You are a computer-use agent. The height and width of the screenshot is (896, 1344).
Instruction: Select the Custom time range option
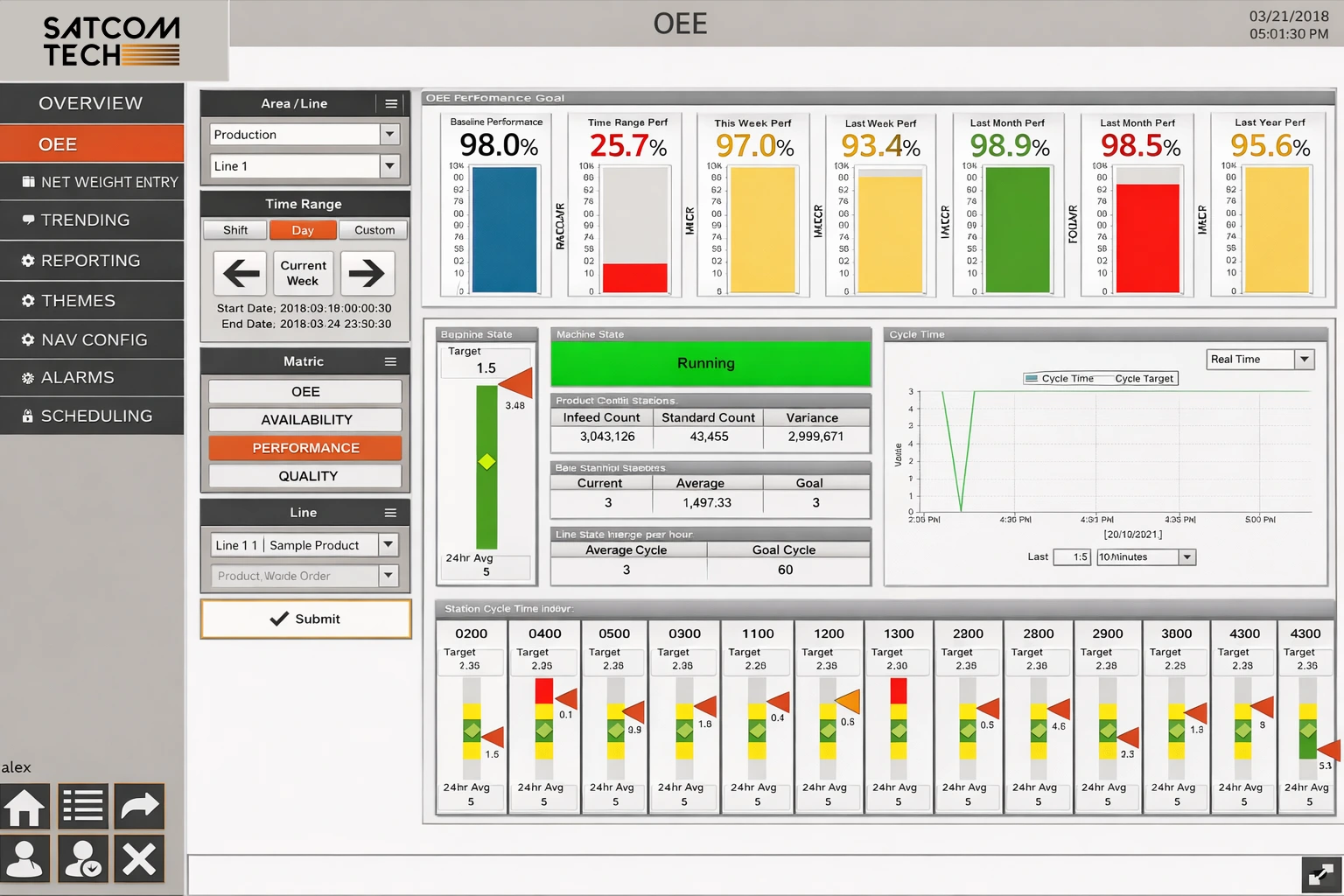click(x=374, y=230)
